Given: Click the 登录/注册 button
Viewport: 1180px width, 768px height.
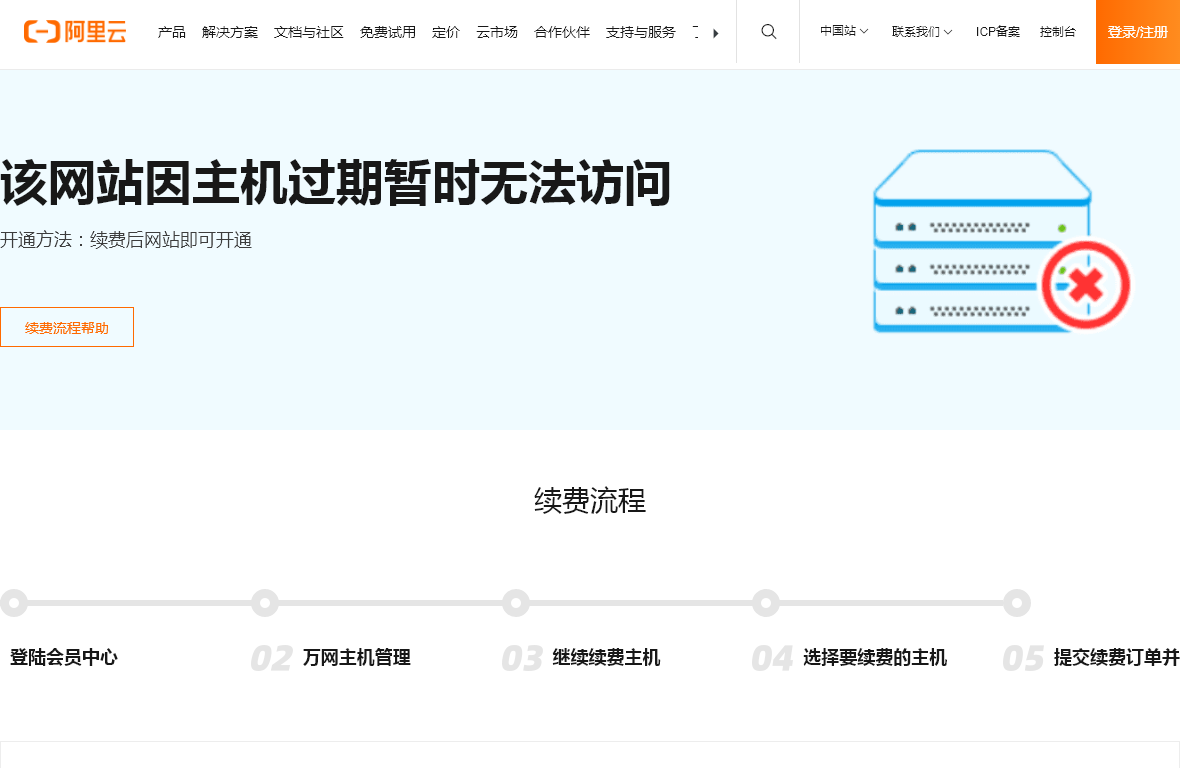Looking at the screenshot, I should 1137,32.
